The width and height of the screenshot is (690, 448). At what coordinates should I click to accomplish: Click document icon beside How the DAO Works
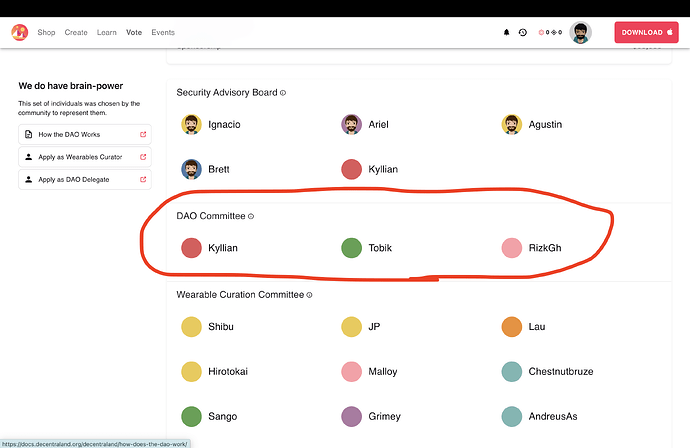[x=29, y=134]
